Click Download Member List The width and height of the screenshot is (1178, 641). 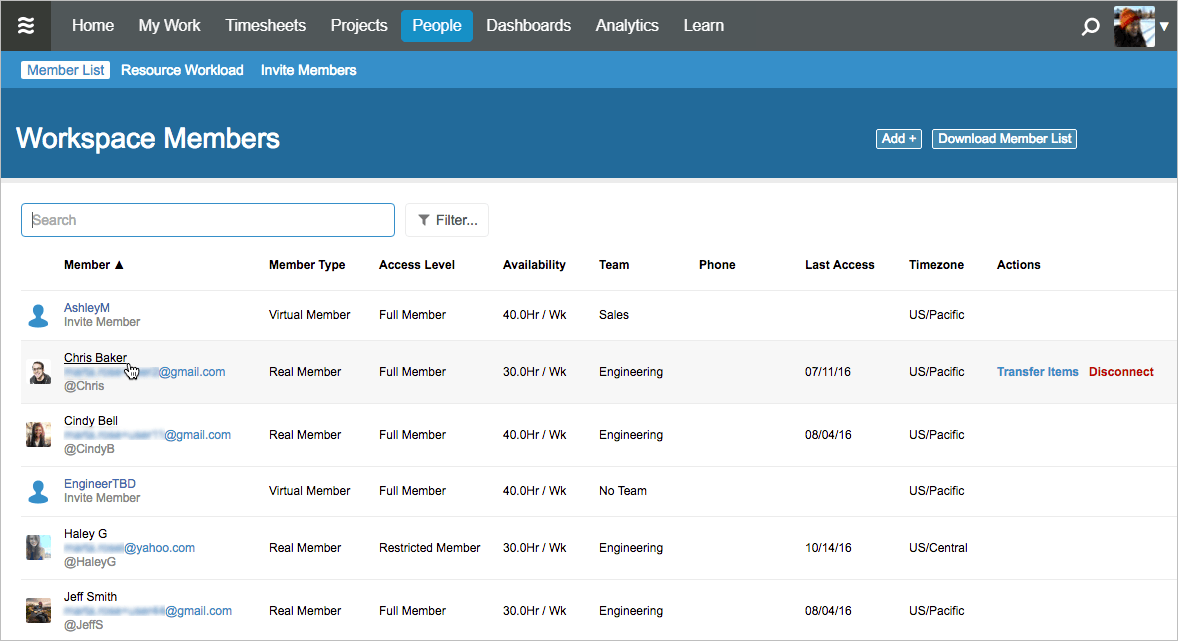pos(1004,138)
